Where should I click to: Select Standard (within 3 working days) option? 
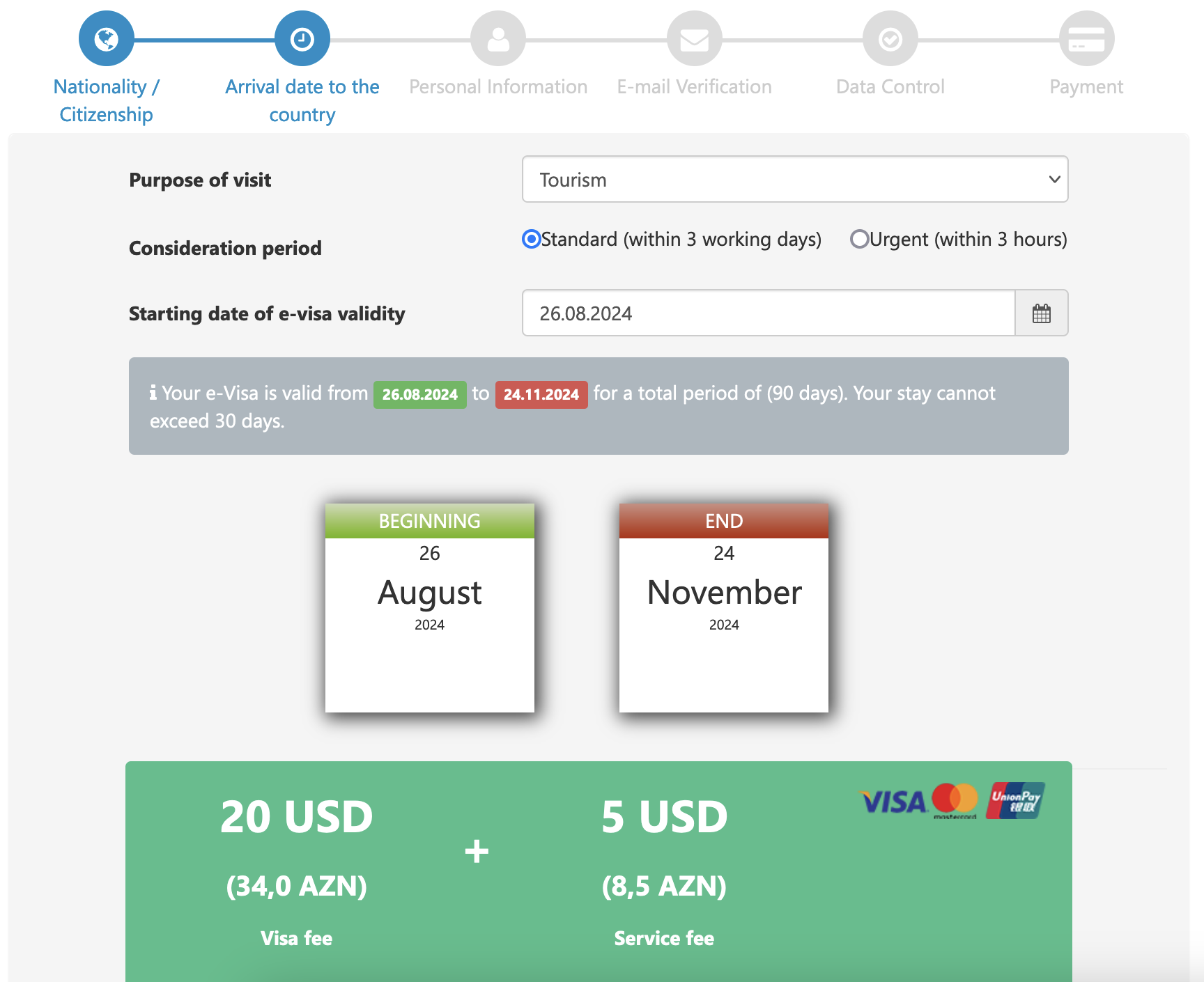tap(532, 240)
